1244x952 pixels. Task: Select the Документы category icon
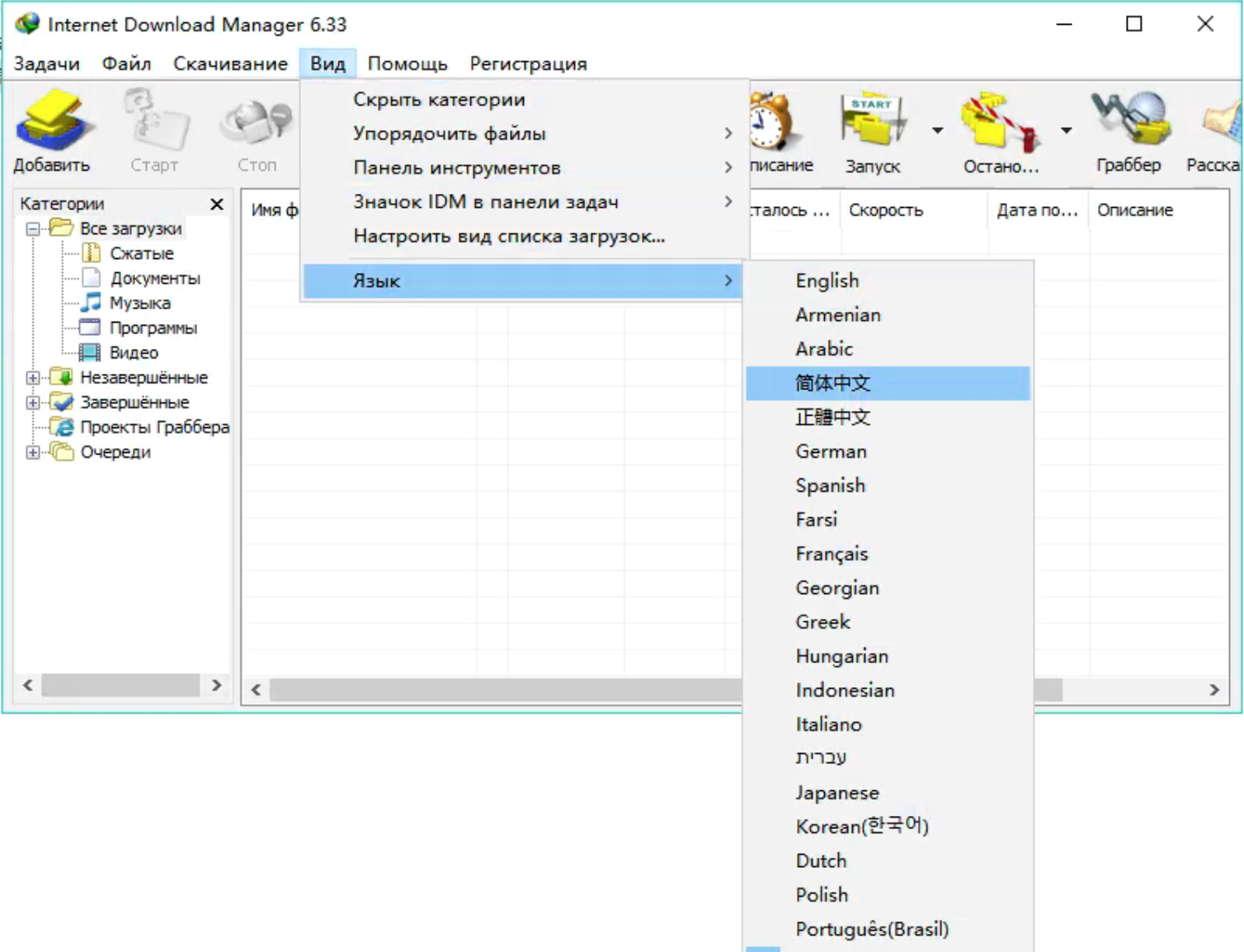point(92,277)
